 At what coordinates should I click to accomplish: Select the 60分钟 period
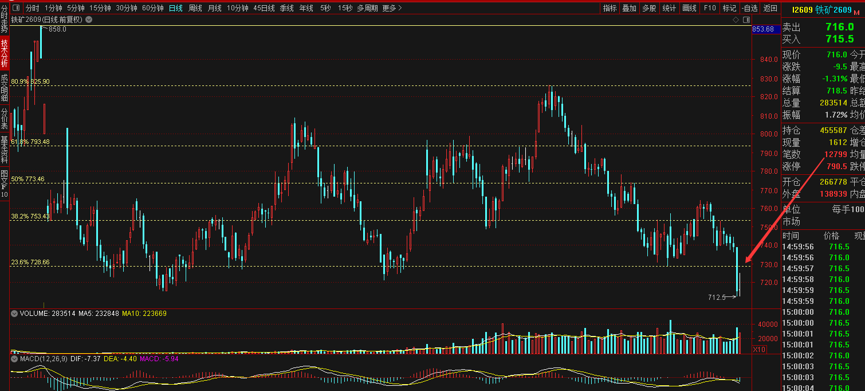[153, 8]
